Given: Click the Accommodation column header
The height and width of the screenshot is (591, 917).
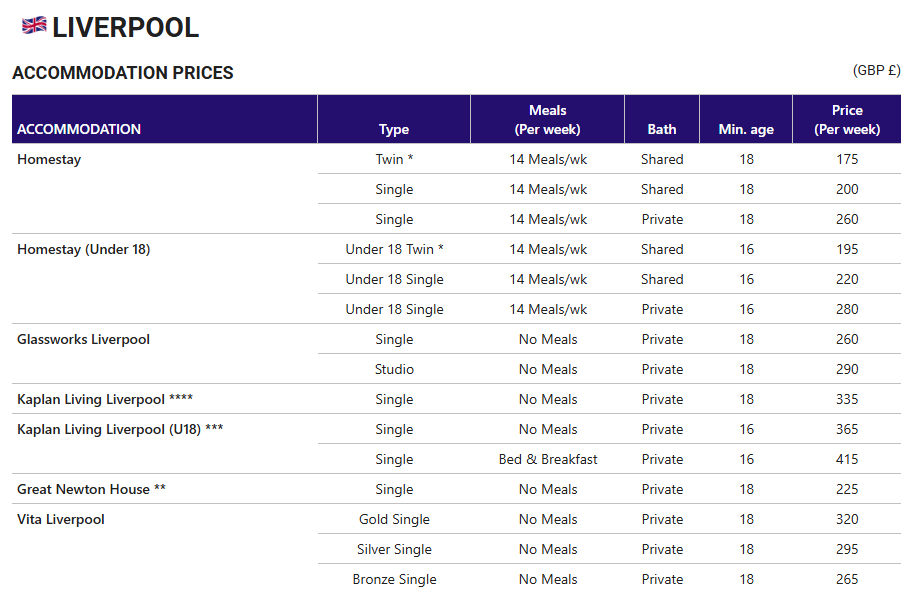Looking at the screenshot, I should coord(79,129).
